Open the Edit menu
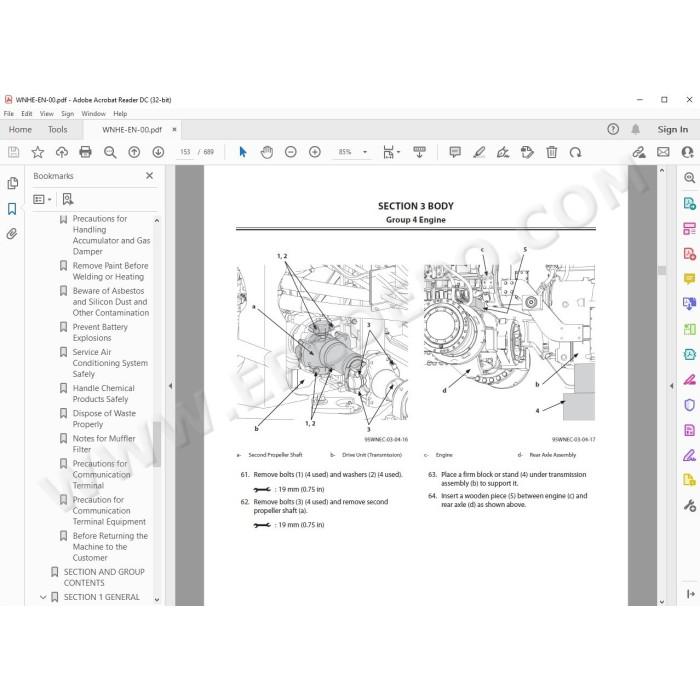 (27, 114)
